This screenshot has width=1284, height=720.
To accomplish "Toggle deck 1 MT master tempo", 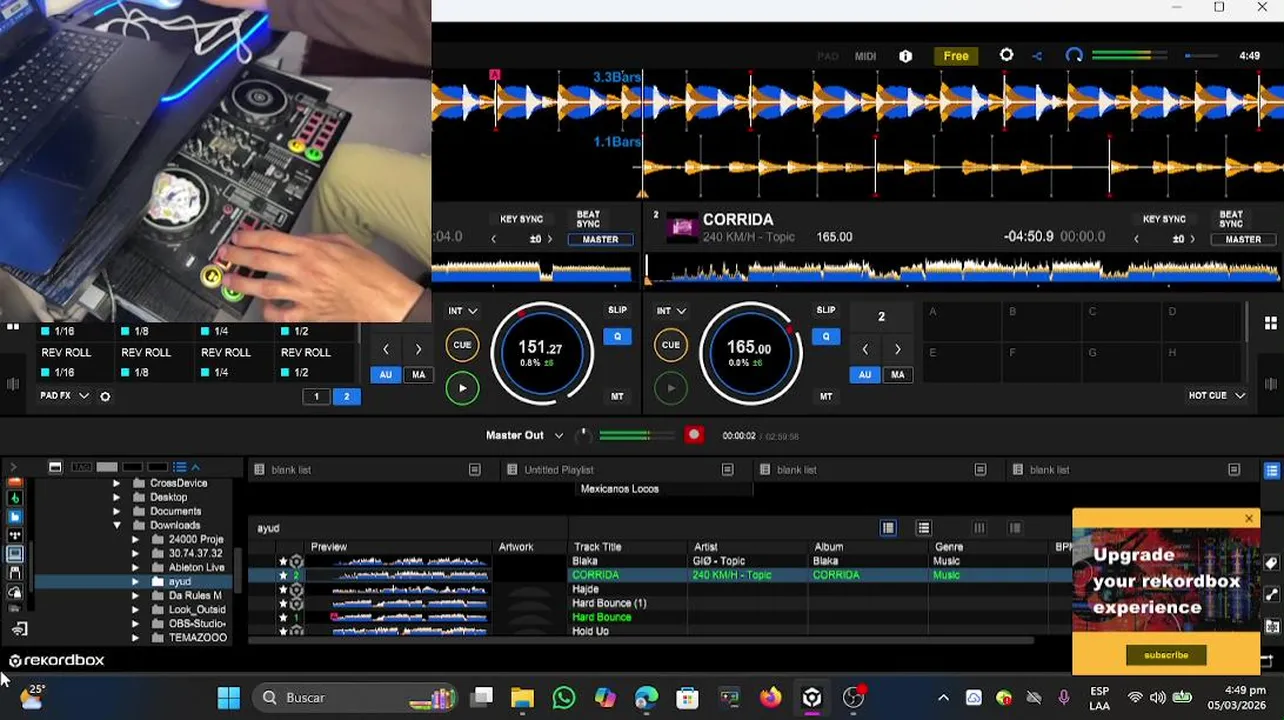I will (x=617, y=396).
